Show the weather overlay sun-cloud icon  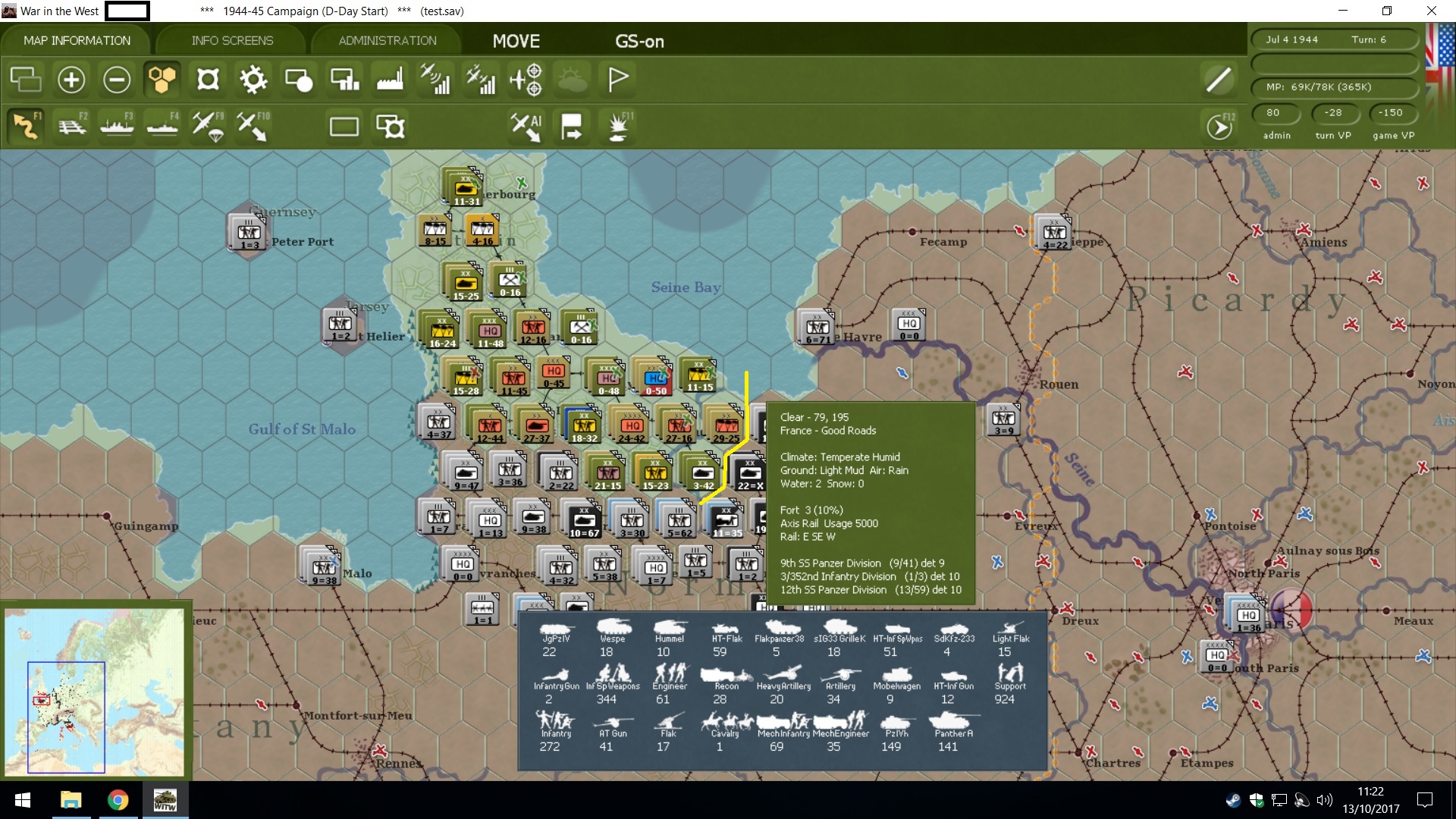click(573, 79)
